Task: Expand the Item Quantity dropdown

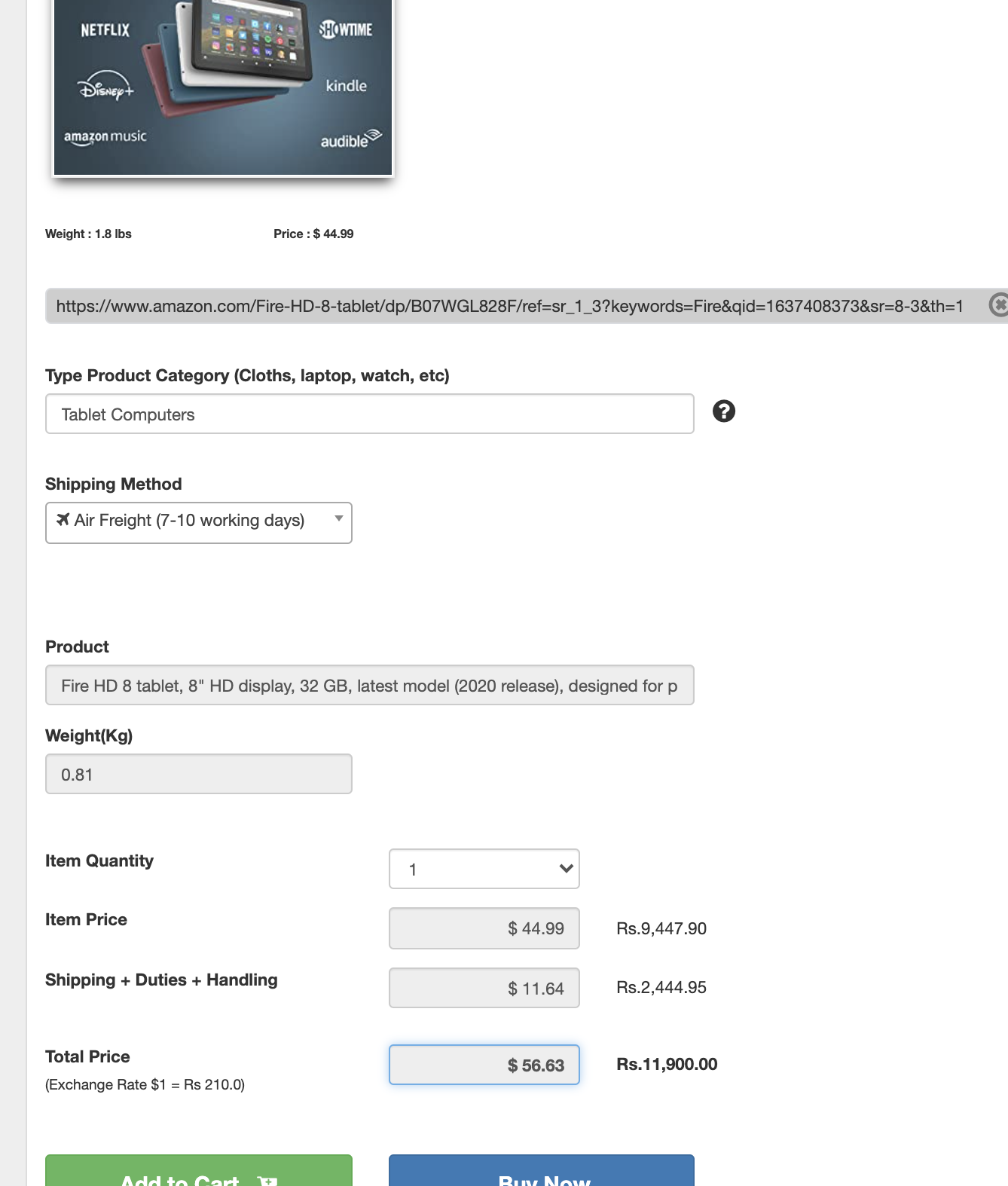Action: click(x=484, y=869)
